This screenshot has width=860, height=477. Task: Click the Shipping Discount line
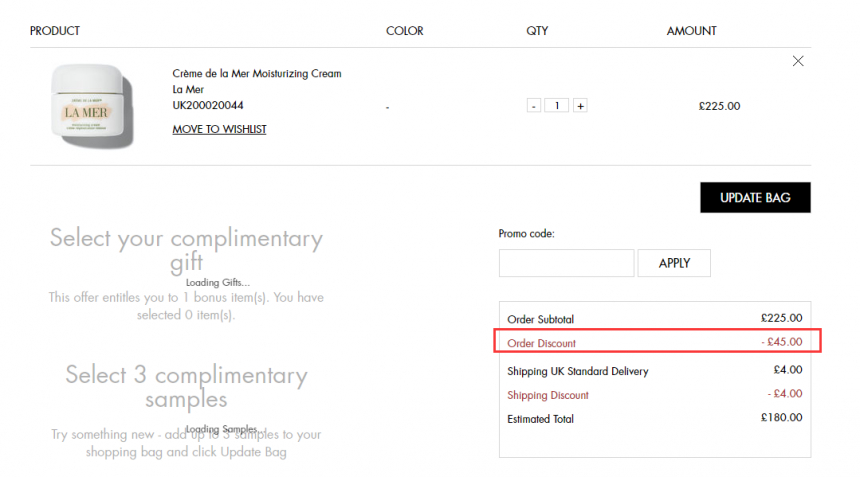click(547, 395)
